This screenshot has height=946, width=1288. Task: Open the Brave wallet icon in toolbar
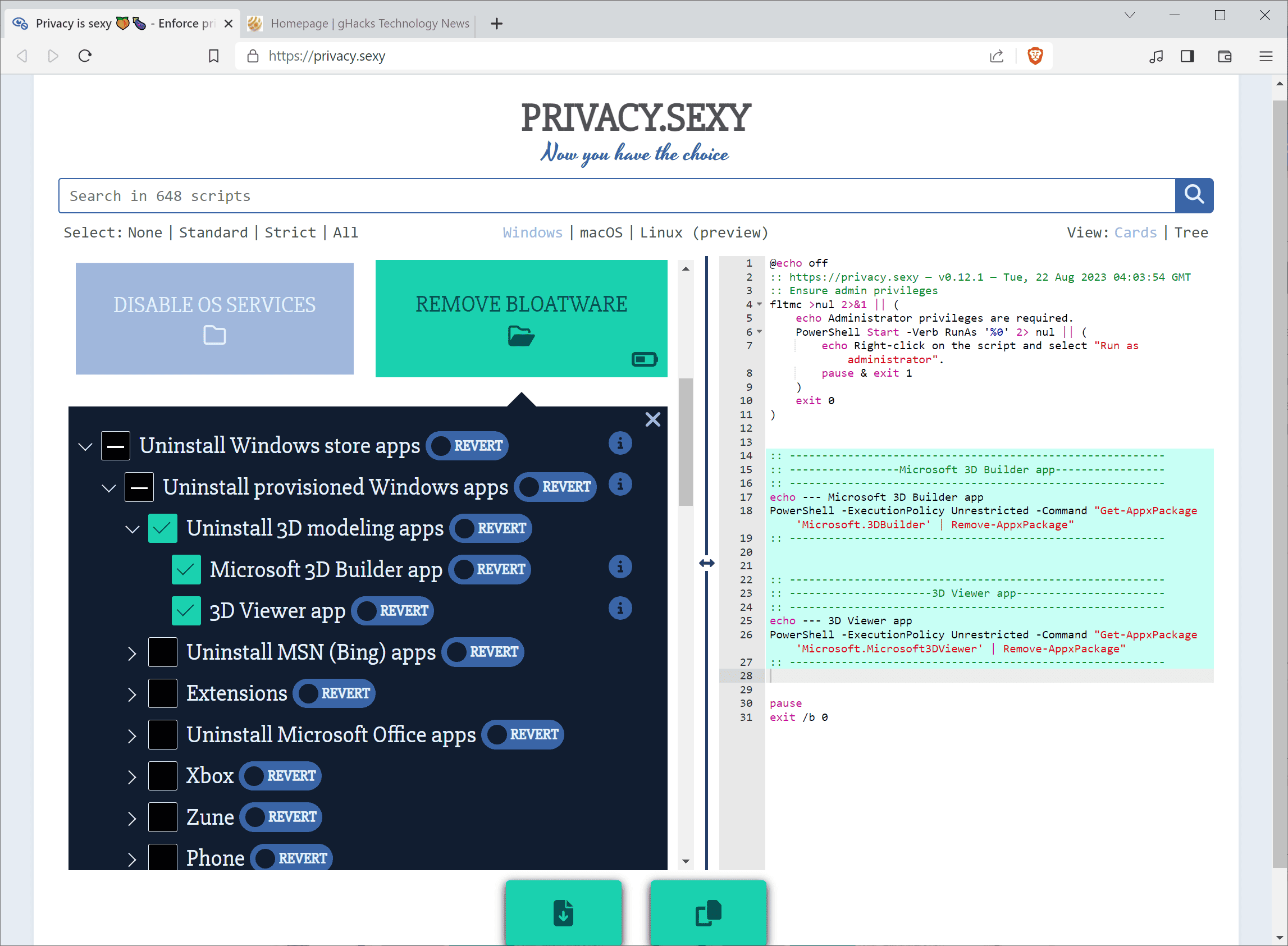pos(1225,56)
